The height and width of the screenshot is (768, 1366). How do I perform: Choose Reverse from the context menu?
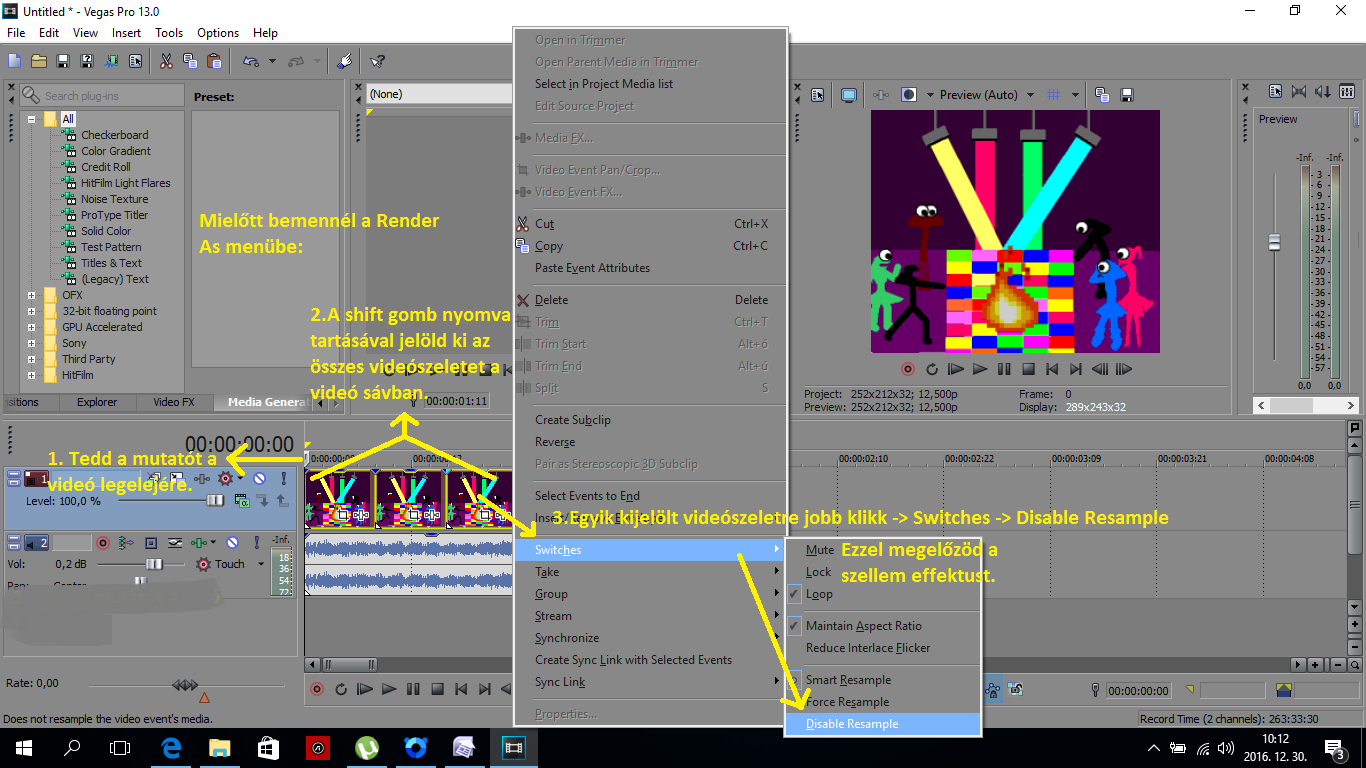point(650,442)
